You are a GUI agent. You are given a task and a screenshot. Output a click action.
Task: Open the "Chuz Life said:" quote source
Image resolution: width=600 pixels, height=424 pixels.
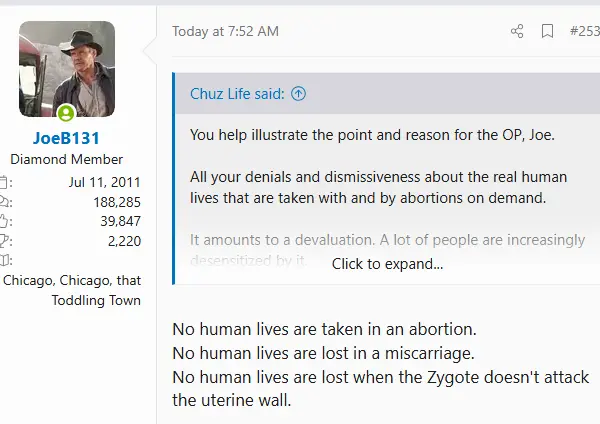[x=238, y=94]
